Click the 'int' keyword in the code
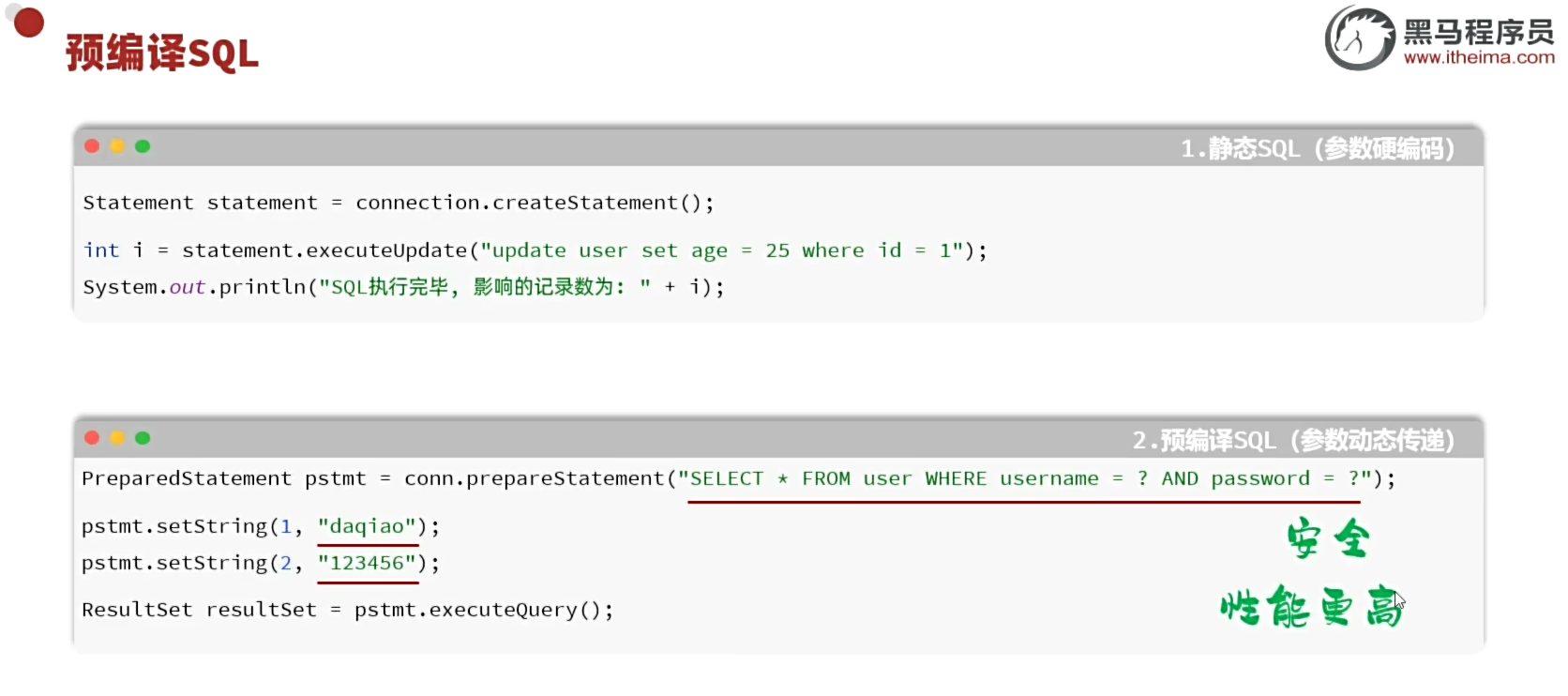Viewport: 1568px width, 696px height. (x=101, y=250)
